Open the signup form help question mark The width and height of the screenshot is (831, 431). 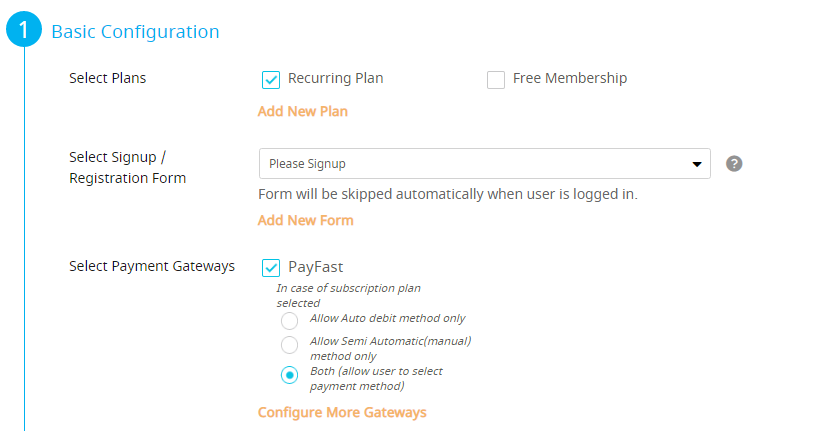[x=734, y=164]
